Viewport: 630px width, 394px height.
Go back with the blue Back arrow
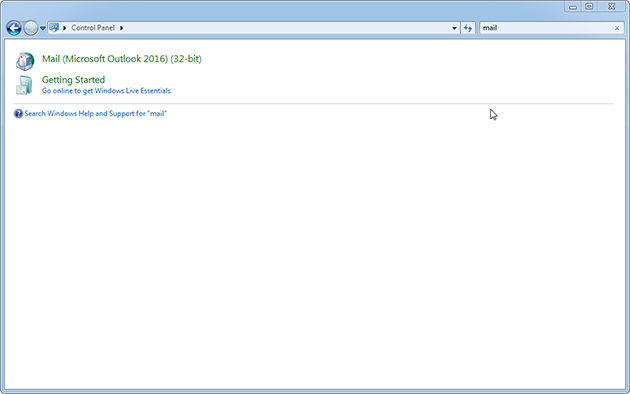click(x=14, y=28)
